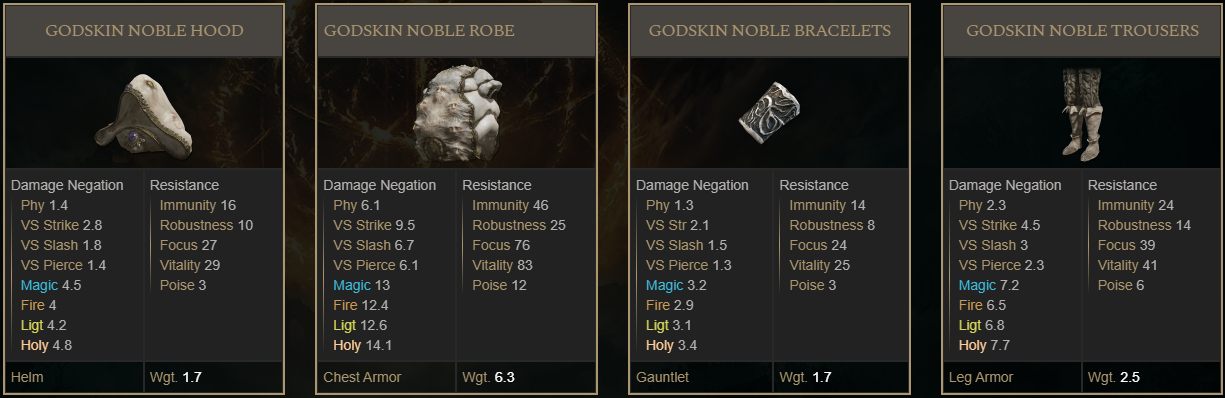Open the Godskin Noble Robe title link

419,31
